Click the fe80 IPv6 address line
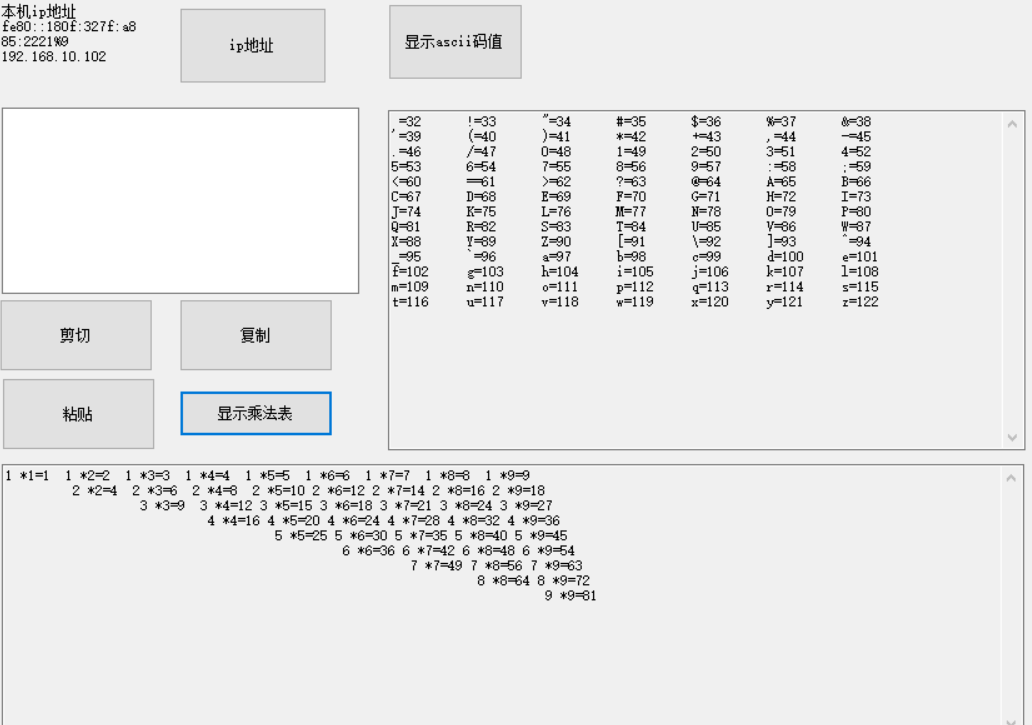Viewport: 1032px width, 725px height. [68, 27]
